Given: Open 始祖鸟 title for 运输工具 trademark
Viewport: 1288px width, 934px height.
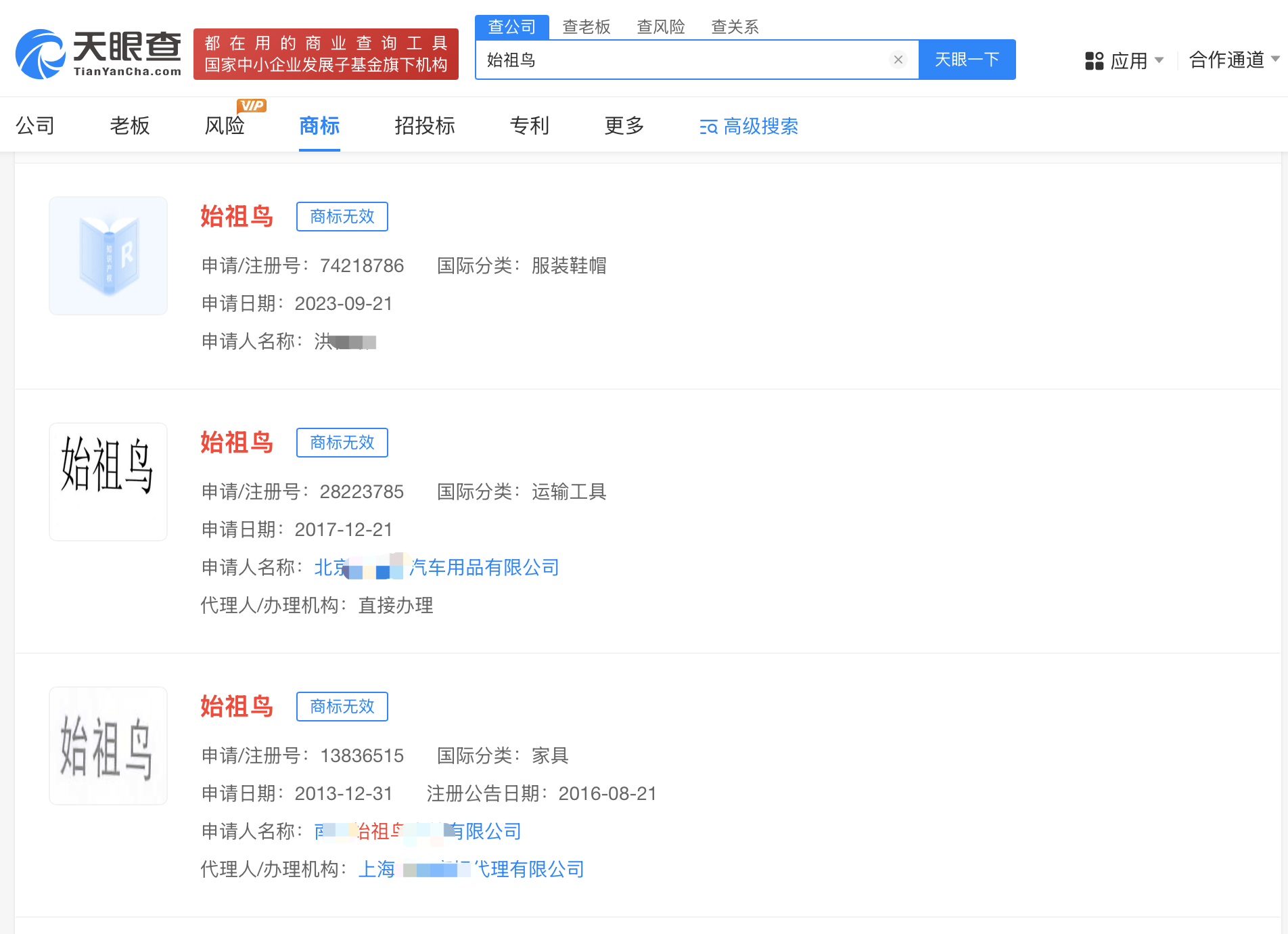Looking at the screenshot, I should coord(237,443).
